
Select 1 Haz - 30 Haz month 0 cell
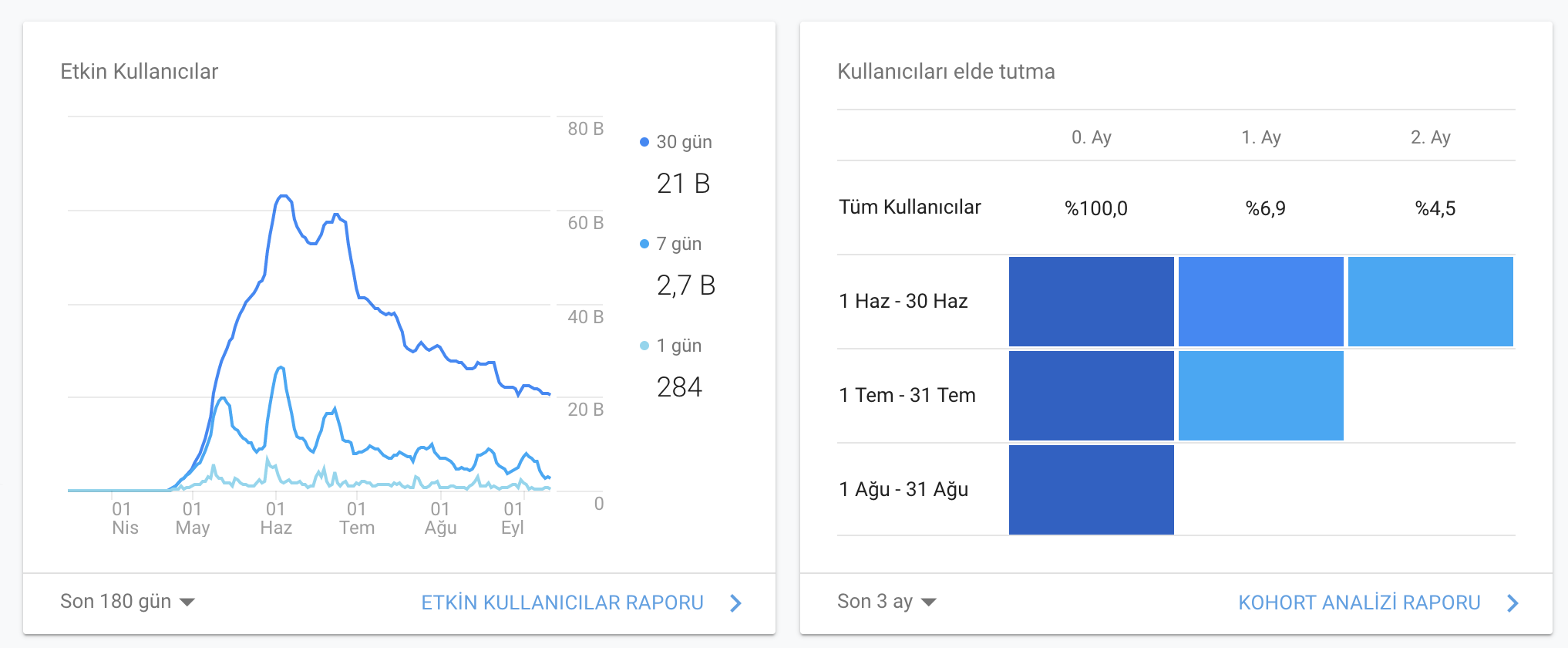coord(1092,302)
